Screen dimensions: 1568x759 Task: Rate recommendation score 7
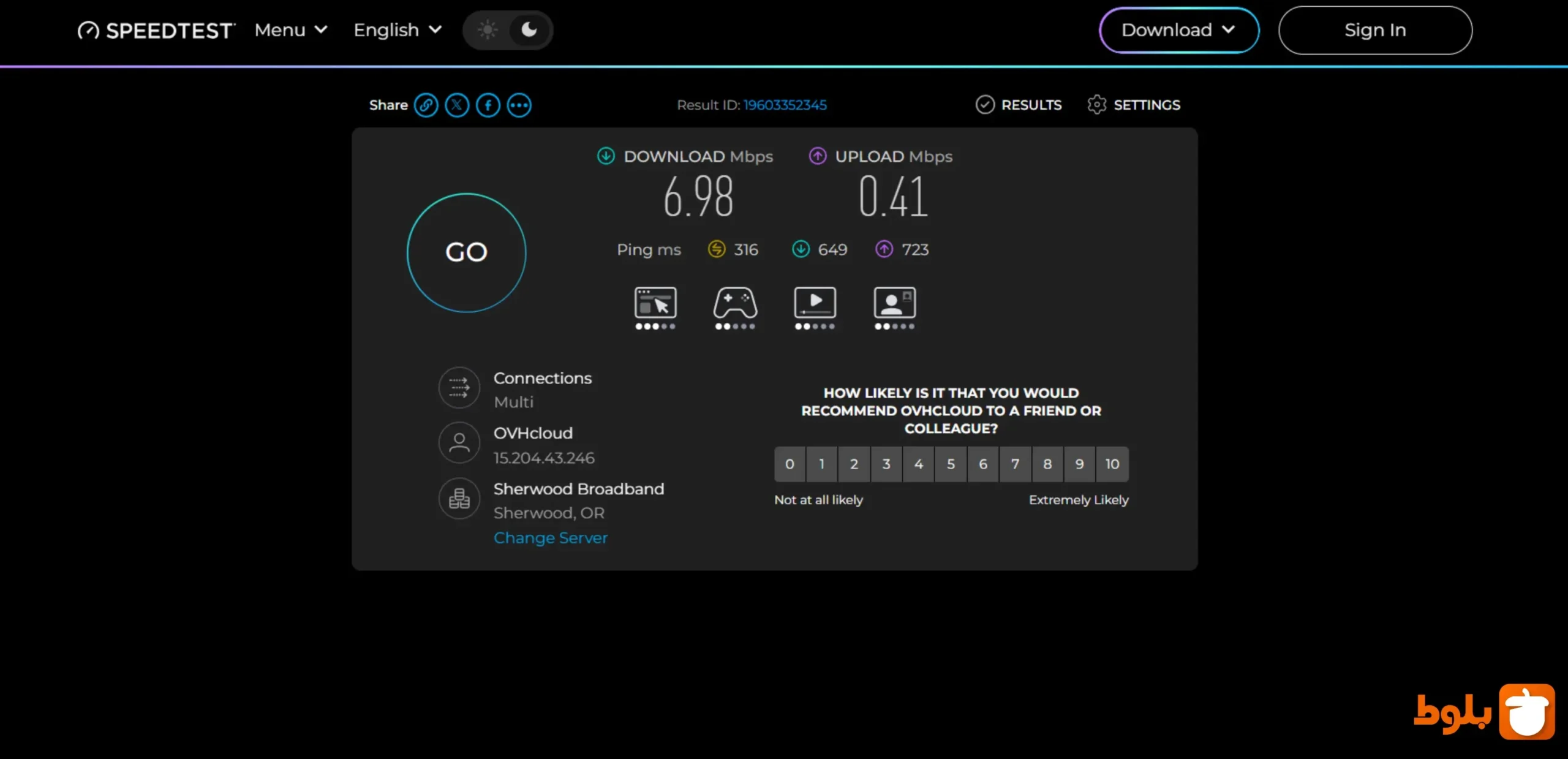click(x=1016, y=464)
